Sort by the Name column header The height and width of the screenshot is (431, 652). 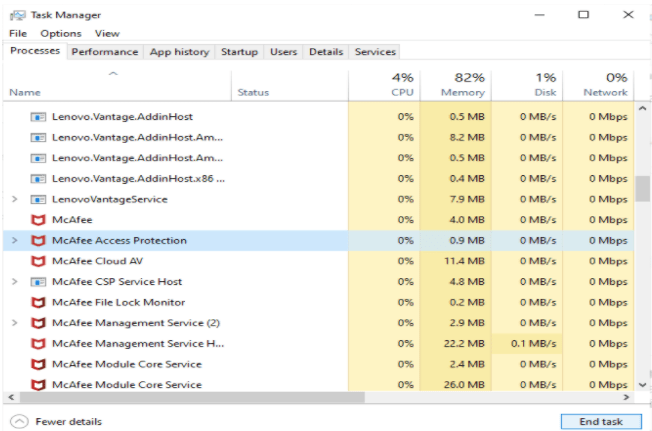pos(117,86)
